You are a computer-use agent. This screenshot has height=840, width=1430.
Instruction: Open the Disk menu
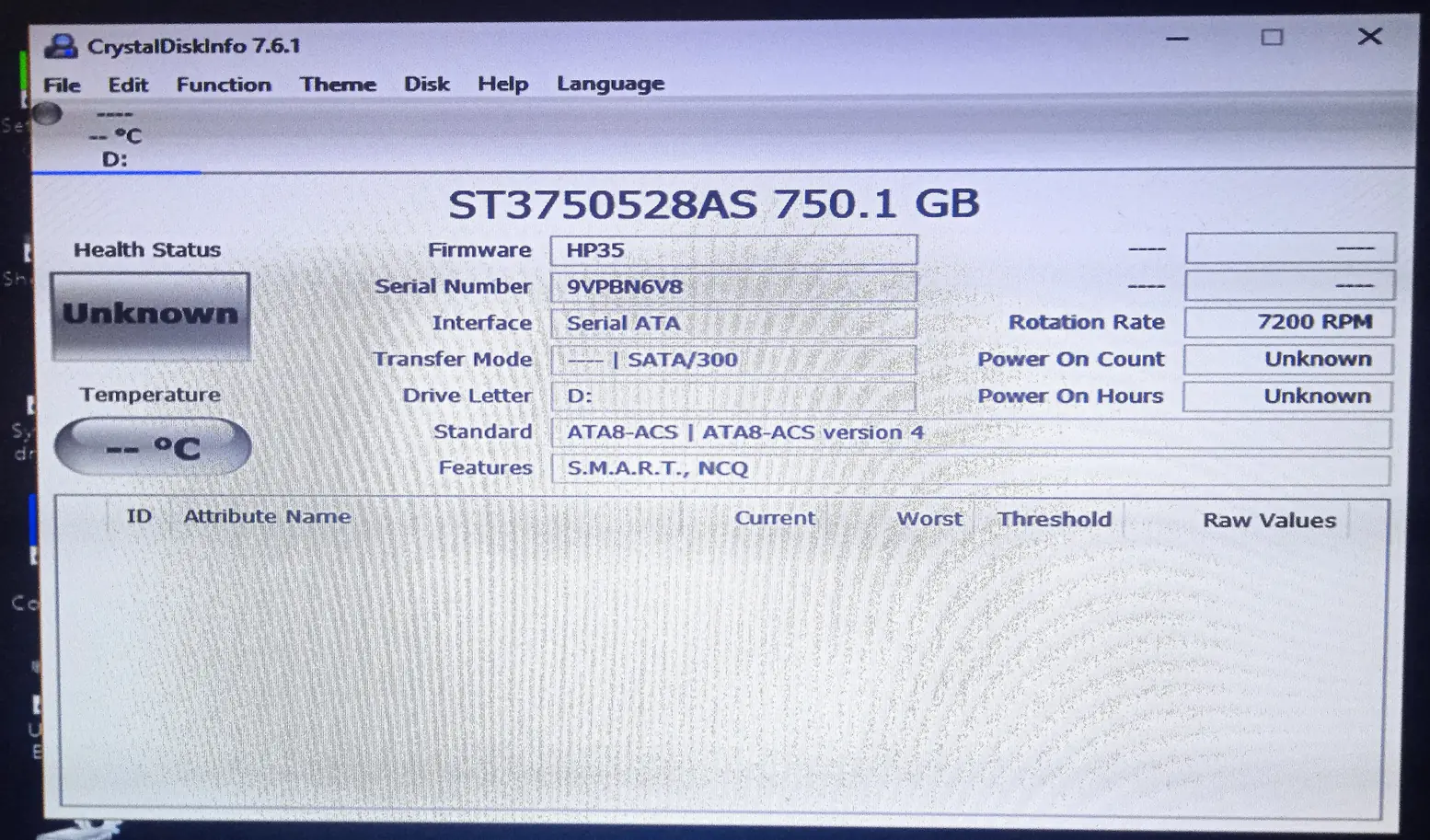pyautogui.click(x=427, y=84)
